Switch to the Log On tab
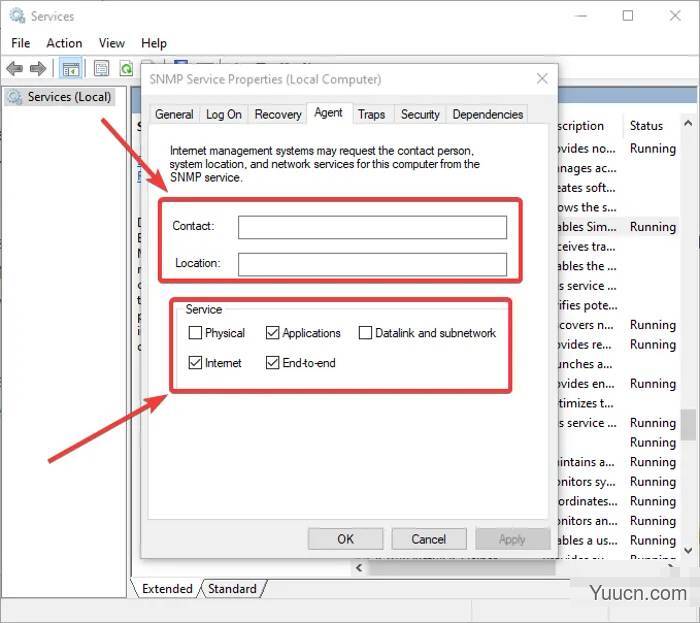The height and width of the screenshot is (623, 700). pos(224,114)
